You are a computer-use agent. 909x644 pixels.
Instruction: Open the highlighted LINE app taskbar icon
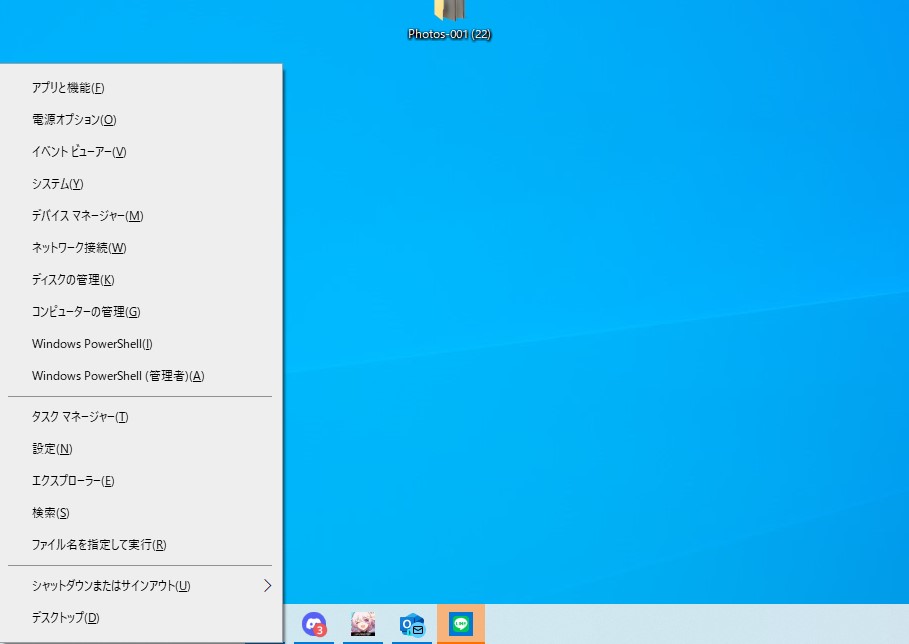(461, 624)
